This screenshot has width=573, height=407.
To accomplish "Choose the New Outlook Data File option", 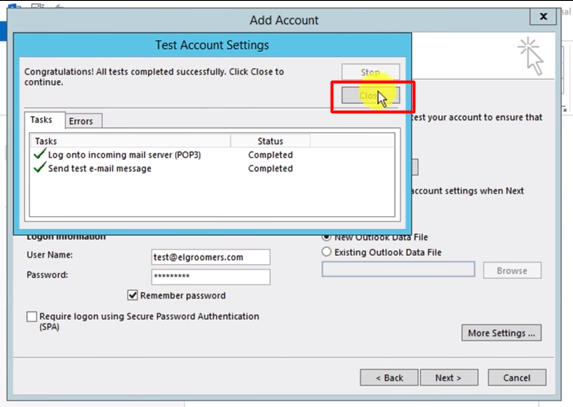I will coord(326,237).
